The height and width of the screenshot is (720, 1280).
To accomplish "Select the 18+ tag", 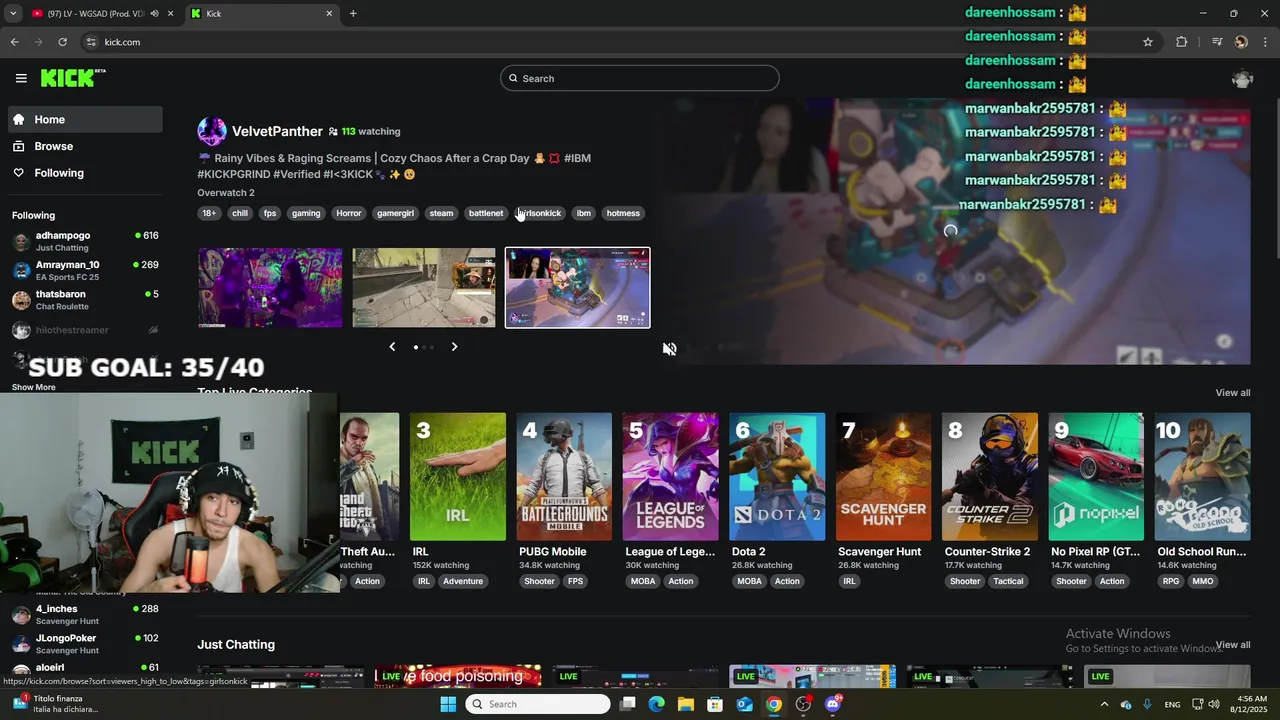I will point(209,213).
